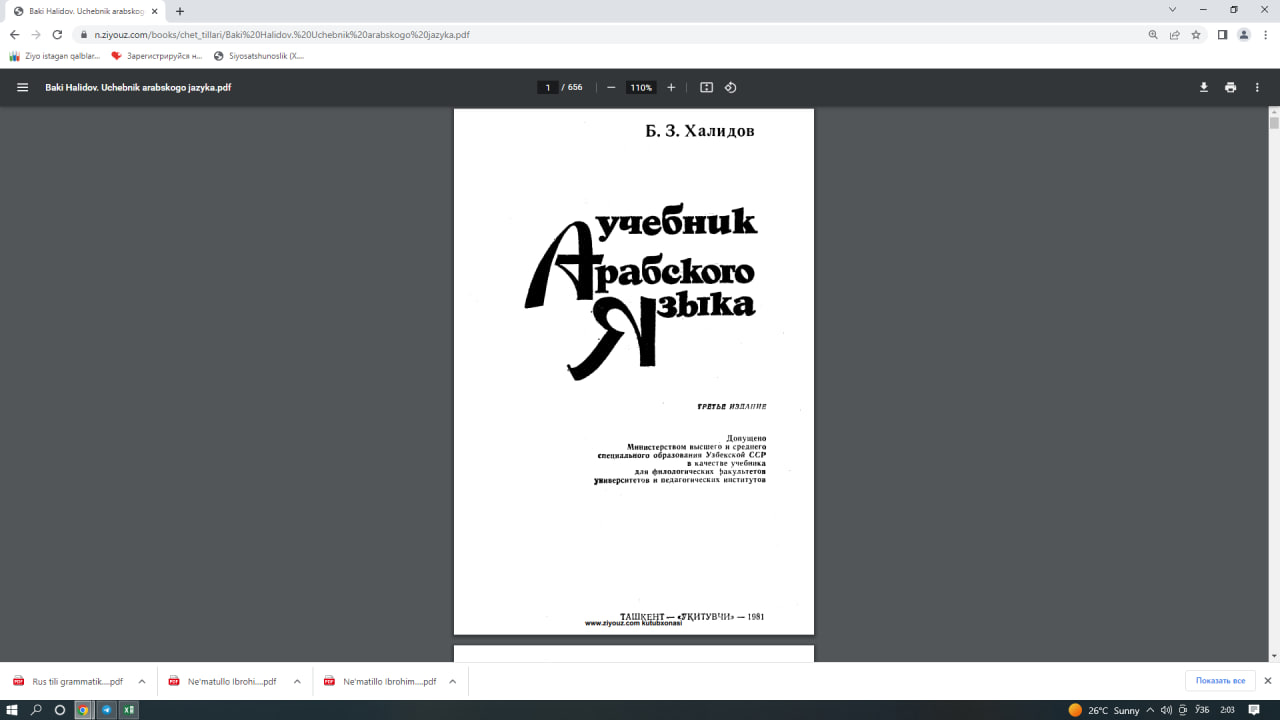Expand the system tray hidden icons
Screen dimensions: 1280x720
pyautogui.click(x=1148, y=711)
